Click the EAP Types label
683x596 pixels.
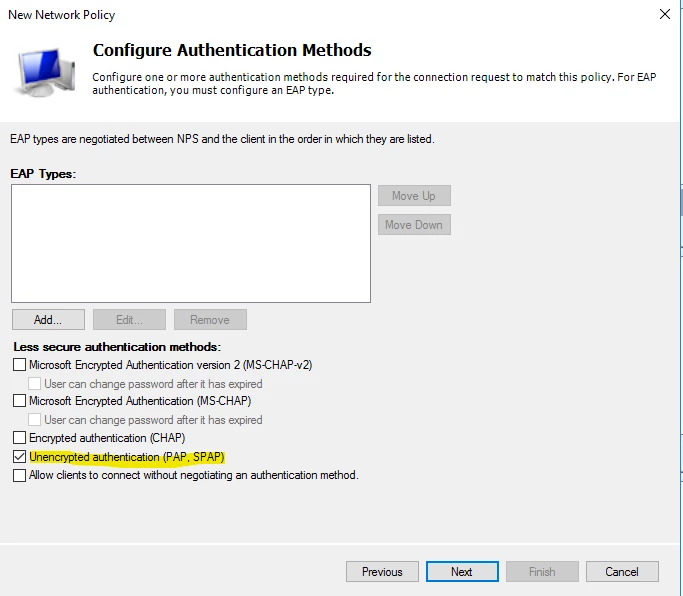[x=43, y=174]
